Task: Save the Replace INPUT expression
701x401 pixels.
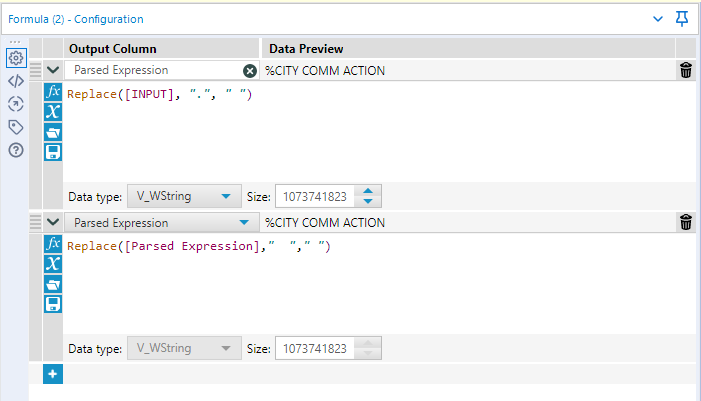Action: coord(53,152)
